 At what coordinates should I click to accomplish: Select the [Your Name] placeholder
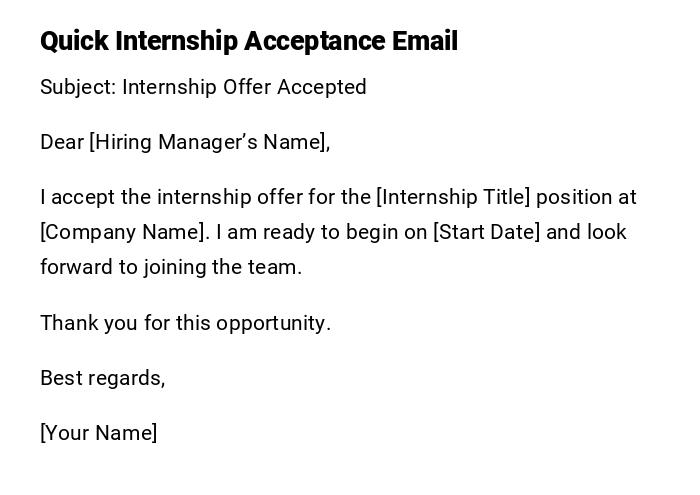coord(99,433)
